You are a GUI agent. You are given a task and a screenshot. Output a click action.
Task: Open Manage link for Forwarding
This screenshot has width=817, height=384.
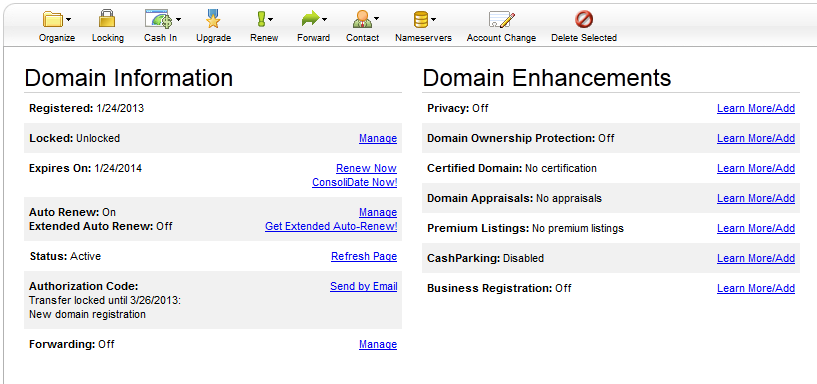378,344
